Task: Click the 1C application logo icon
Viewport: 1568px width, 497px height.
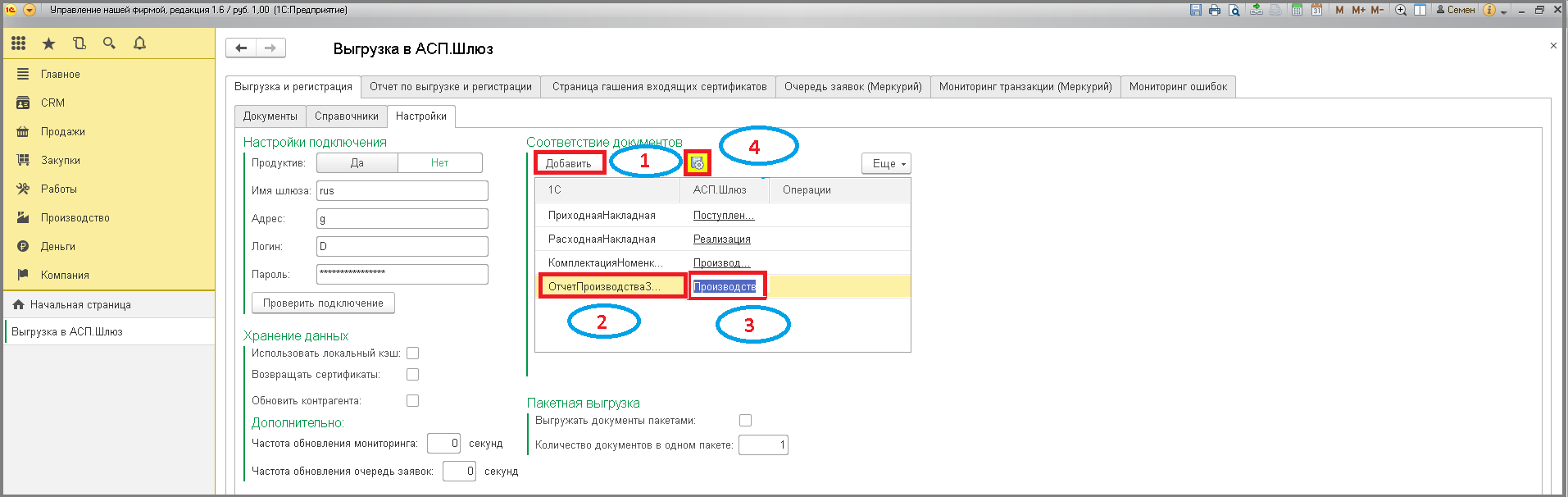Action: 11,10
